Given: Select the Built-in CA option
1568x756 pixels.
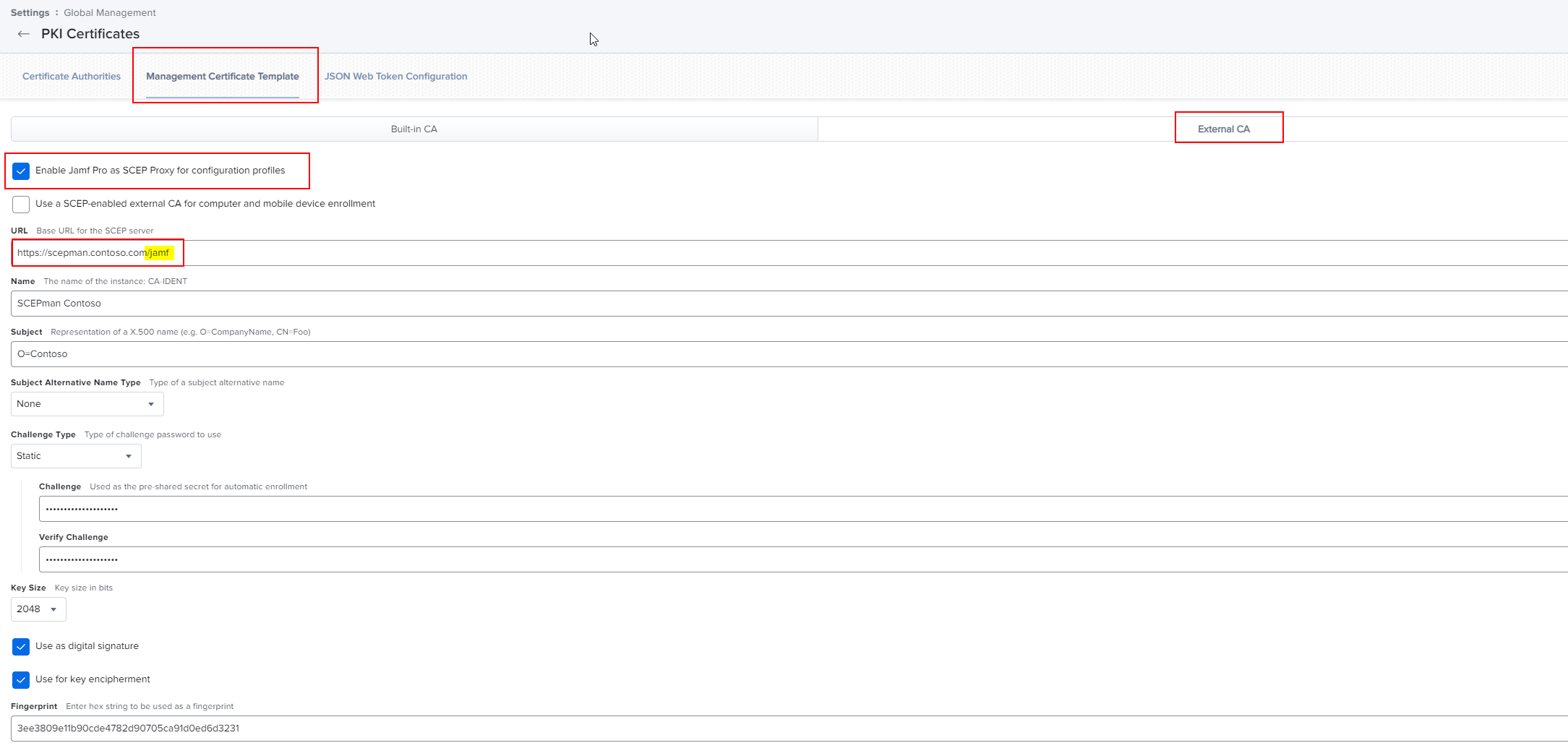Looking at the screenshot, I should [414, 129].
